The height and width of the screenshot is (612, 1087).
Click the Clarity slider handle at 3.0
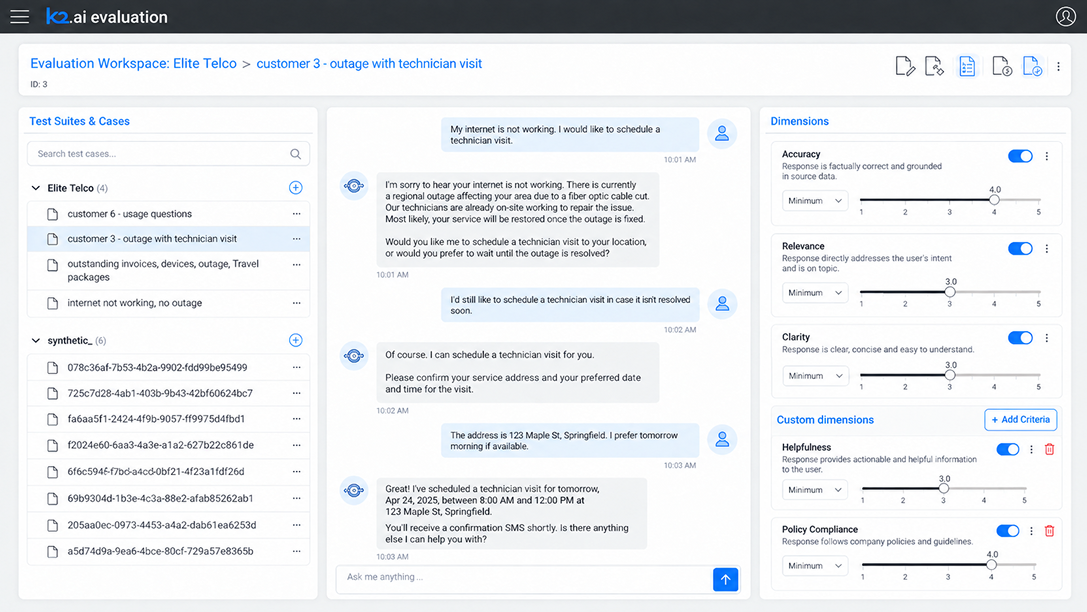click(950, 375)
